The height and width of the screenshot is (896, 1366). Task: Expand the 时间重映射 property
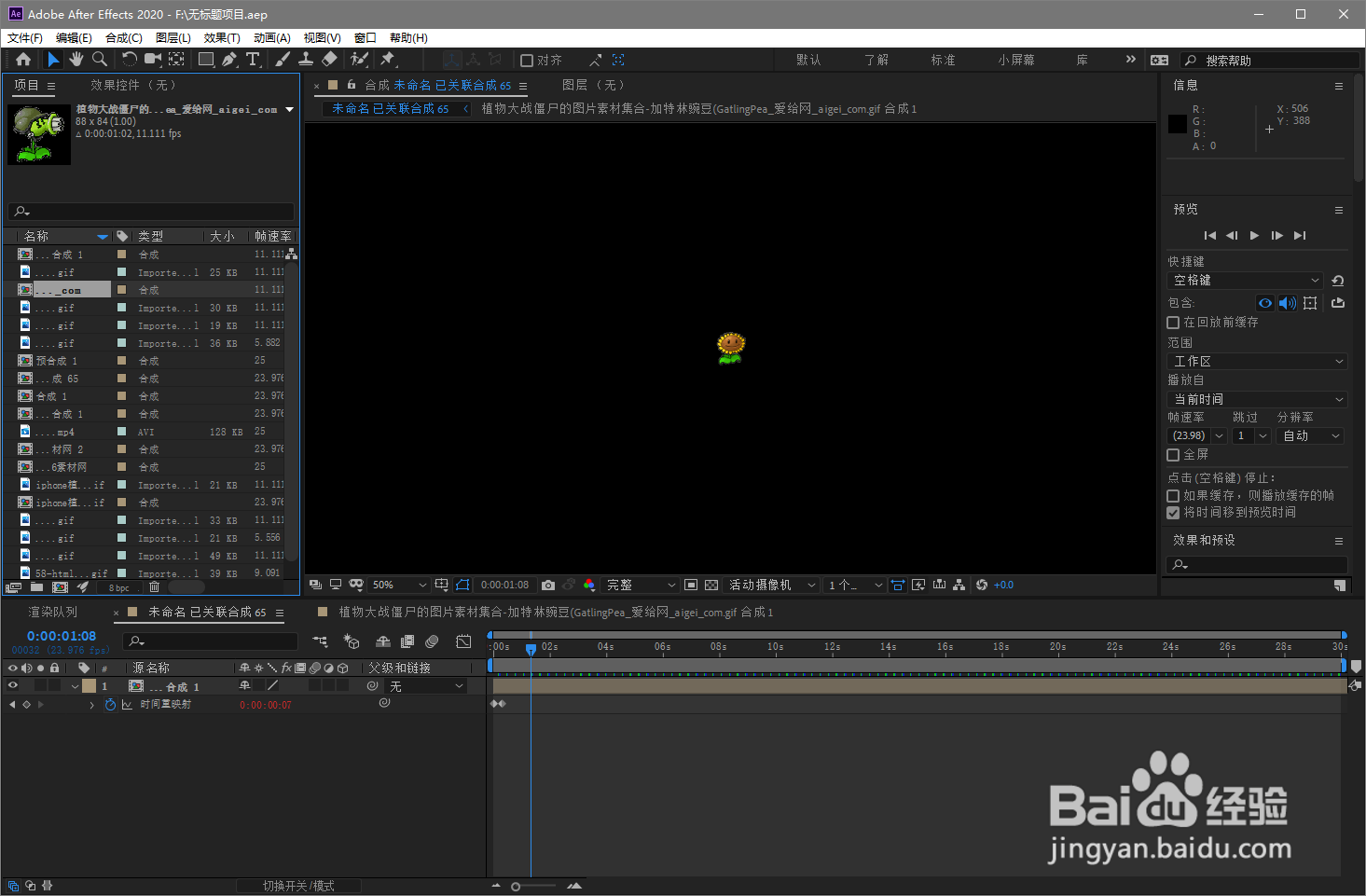coord(91,705)
